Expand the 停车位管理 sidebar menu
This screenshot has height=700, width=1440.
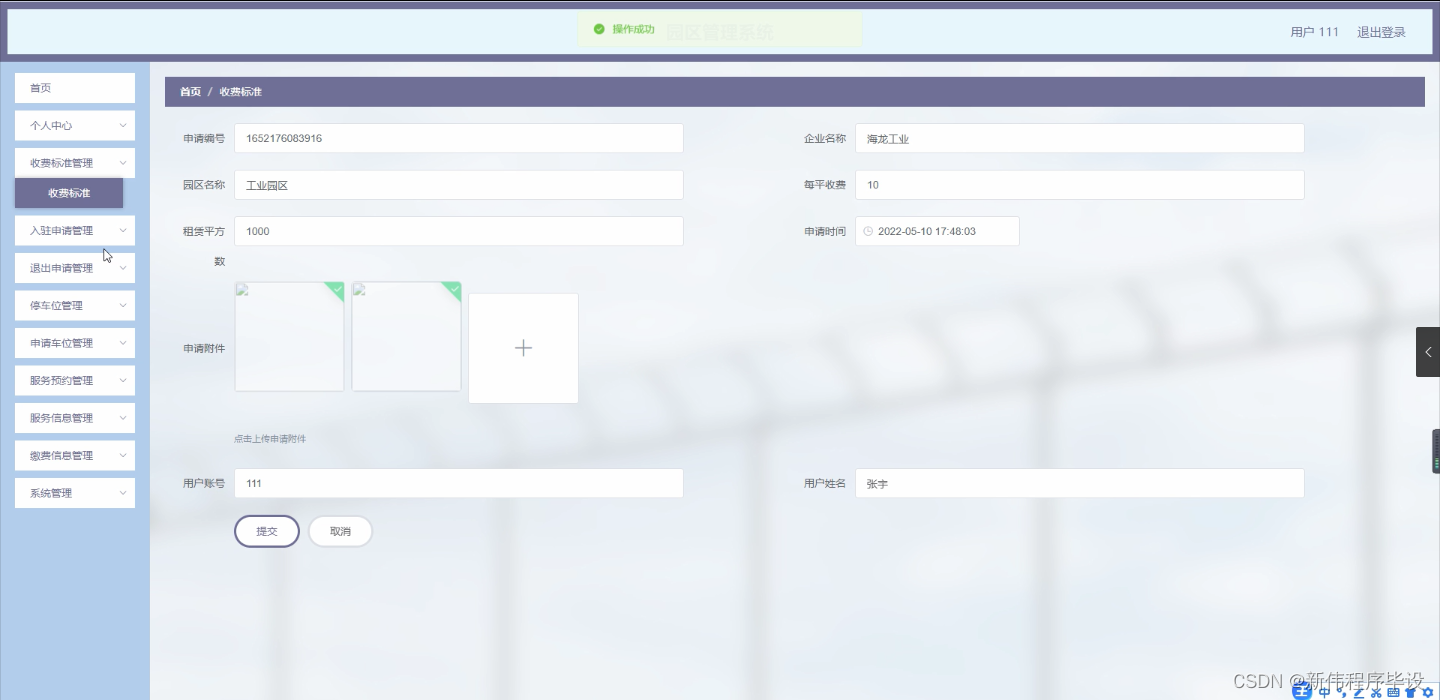(x=74, y=305)
